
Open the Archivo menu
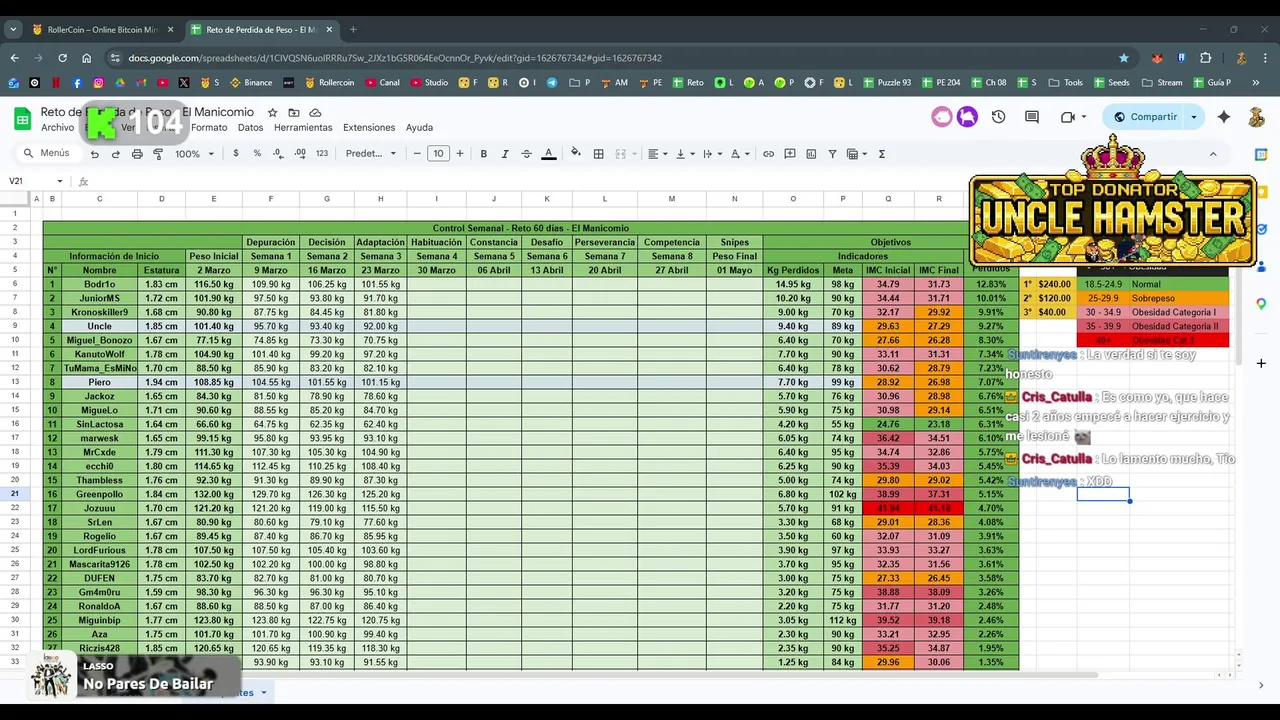57,128
